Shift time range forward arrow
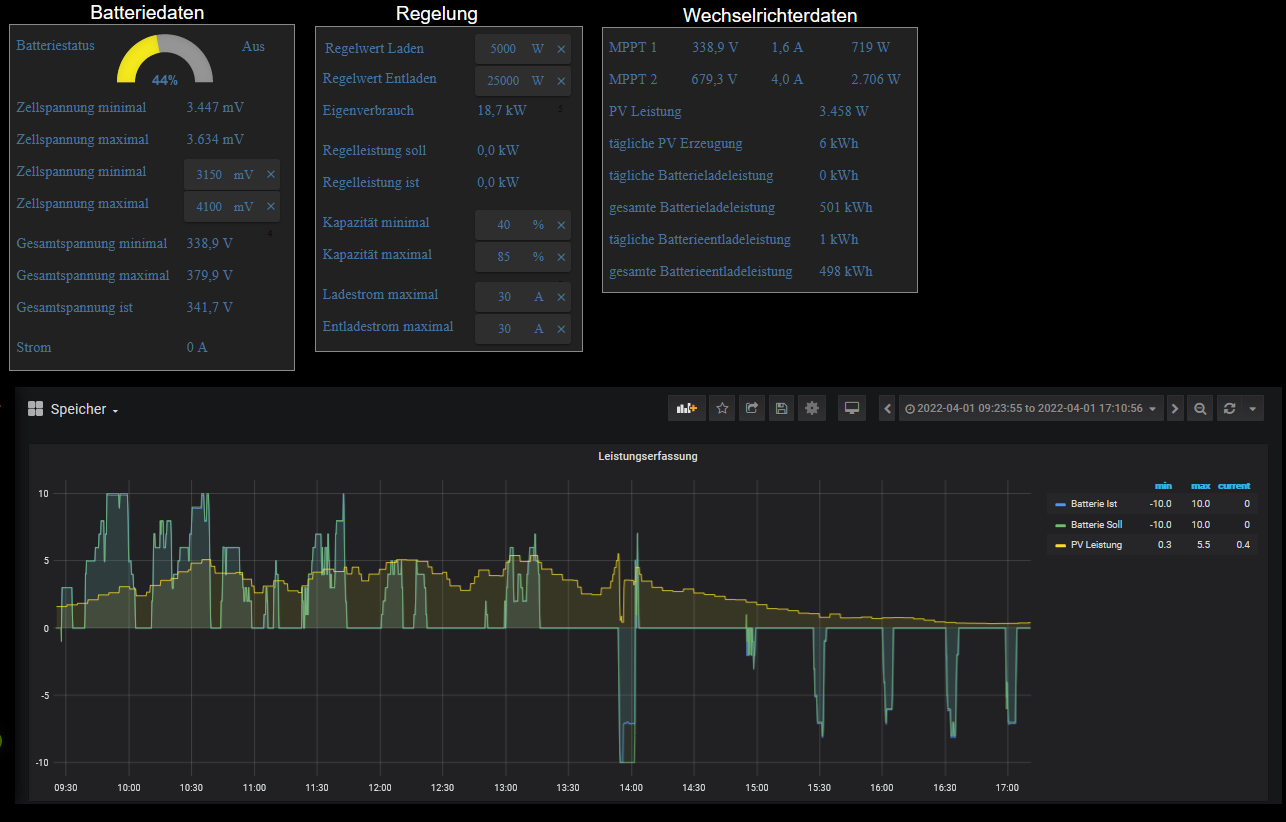The image size is (1286, 822). (1175, 408)
